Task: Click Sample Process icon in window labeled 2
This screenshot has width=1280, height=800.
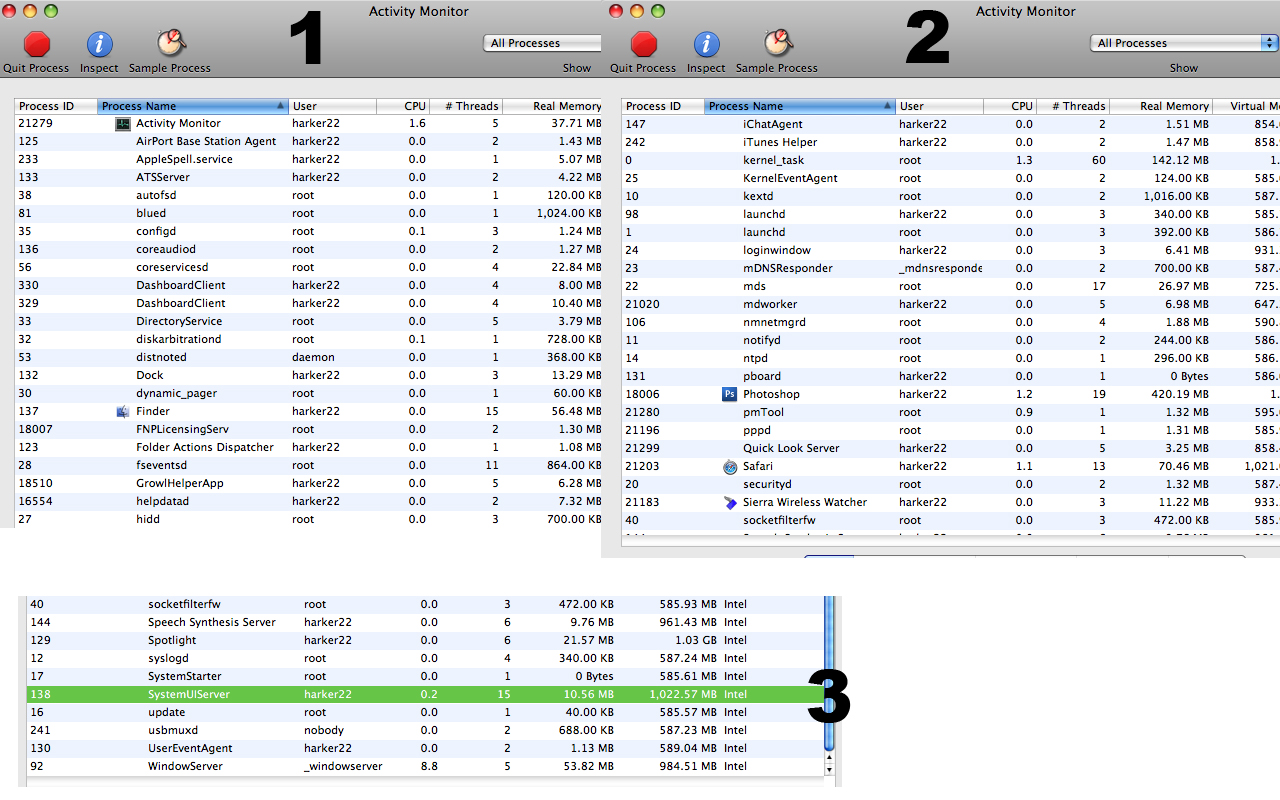Action: [778, 43]
